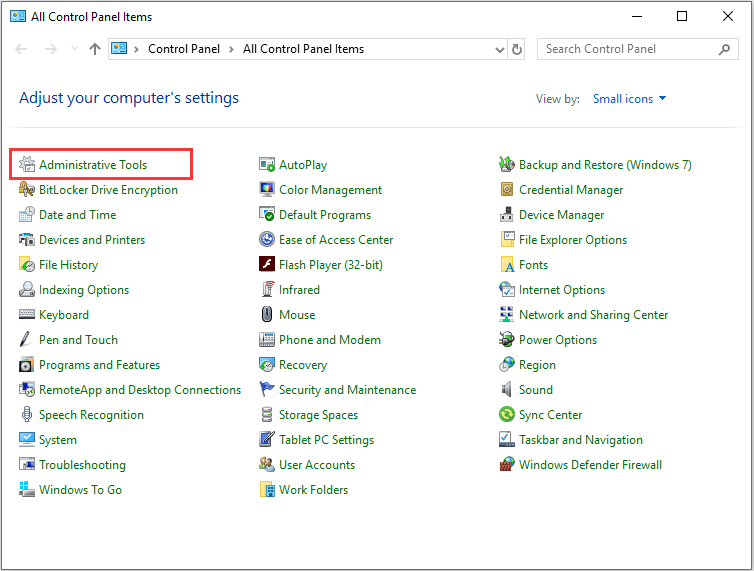Viewport: 754px width, 571px height.
Task: Open the Fonts link
Action: click(533, 265)
